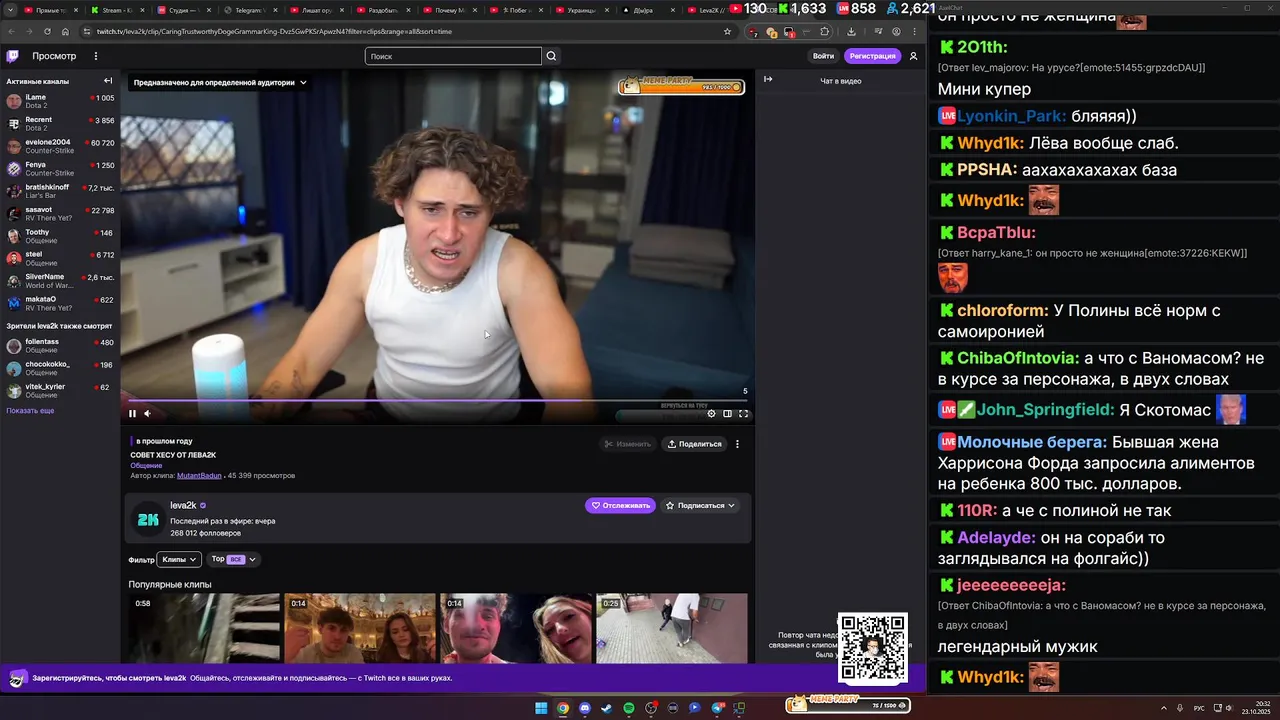The height and width of the screenshot is (720, 1280).
Task: Click the Войти login button
Action: pos(823,56)
